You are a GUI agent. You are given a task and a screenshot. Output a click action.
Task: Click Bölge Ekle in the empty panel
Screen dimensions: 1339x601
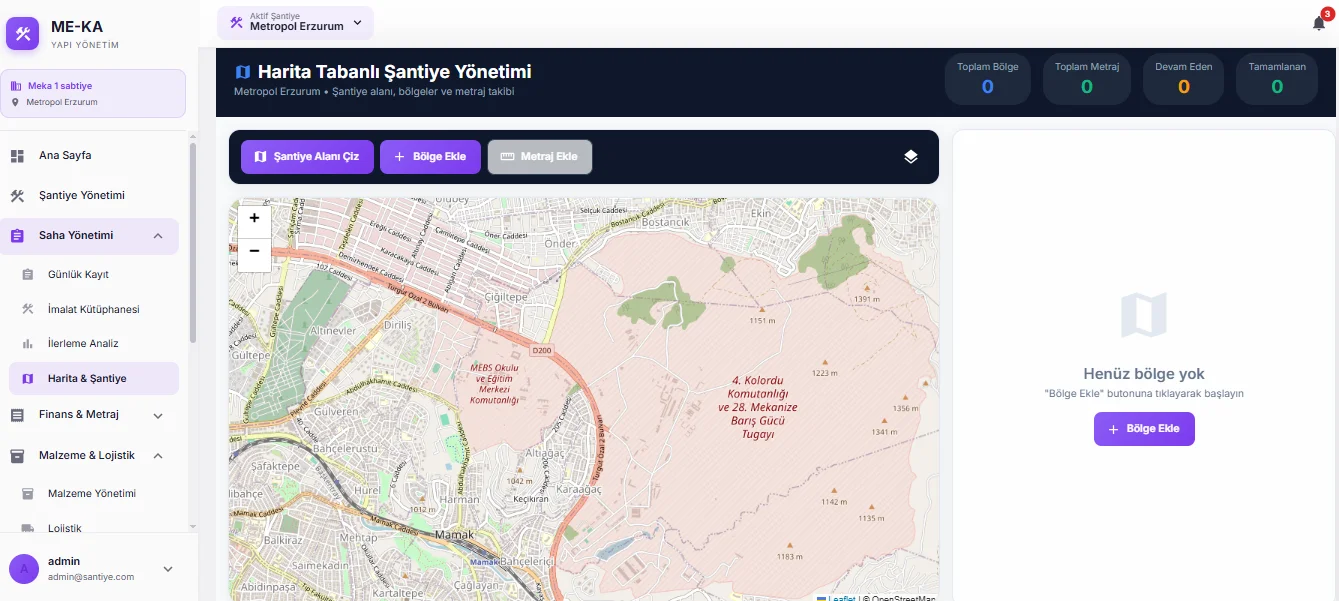pos(1144,429)
